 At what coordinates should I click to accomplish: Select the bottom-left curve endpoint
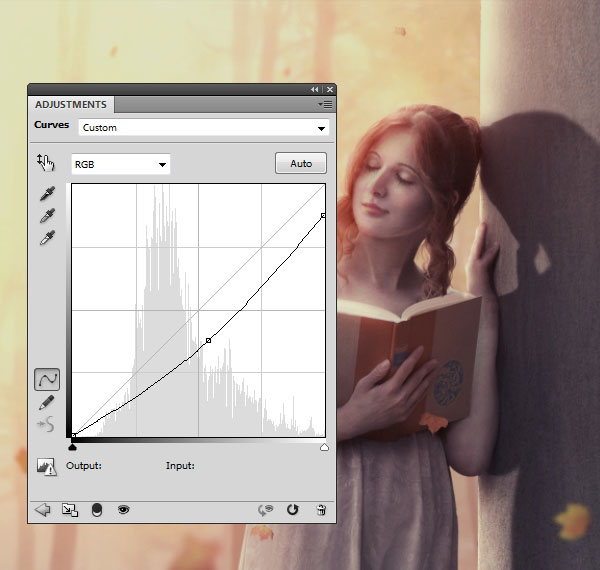pos(74,435)
